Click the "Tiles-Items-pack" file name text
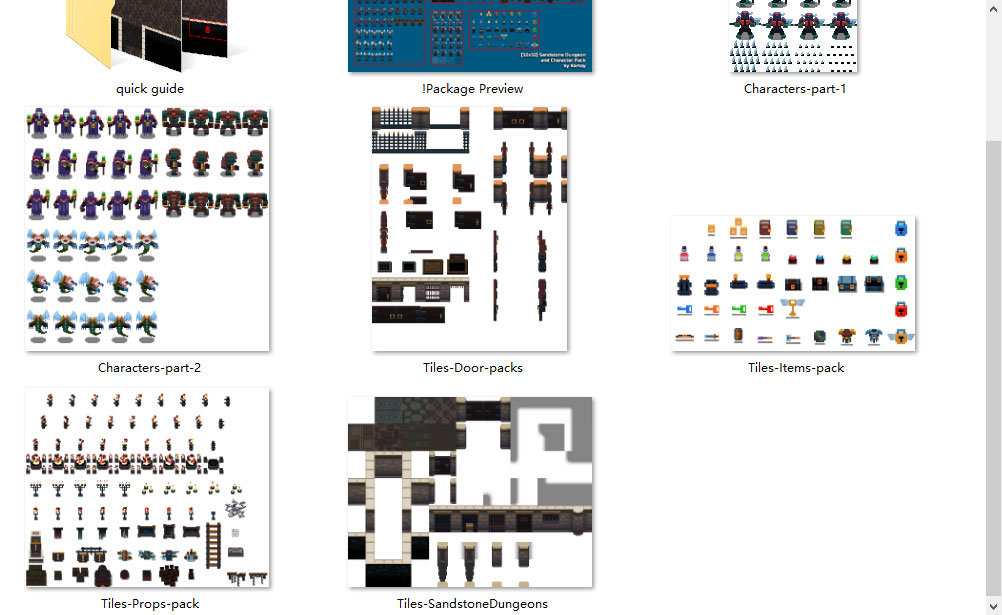The width and height of the screenshot is (1002, 615). click(795, 368)
